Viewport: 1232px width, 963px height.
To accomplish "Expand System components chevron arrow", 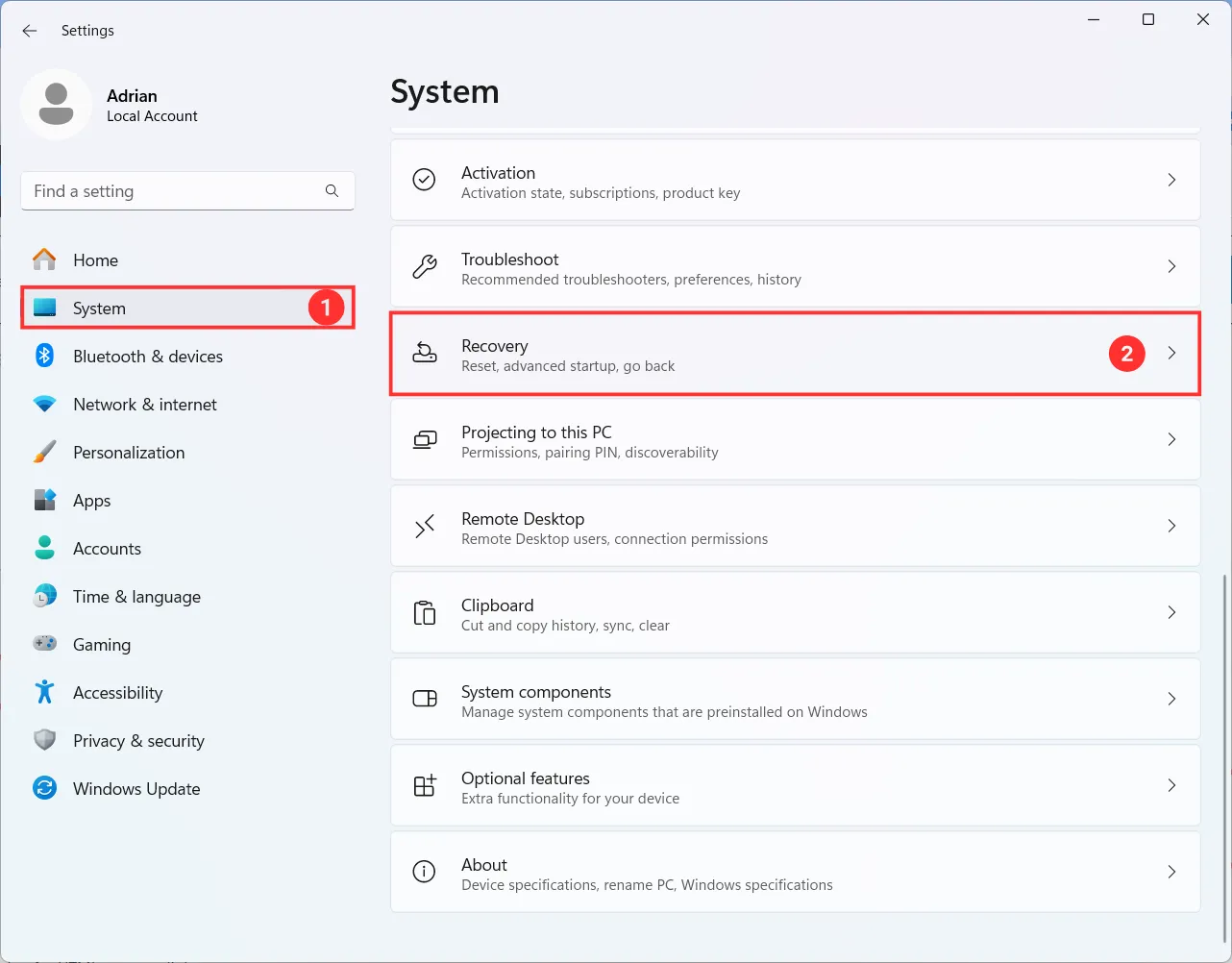I will pos(1171,699).
